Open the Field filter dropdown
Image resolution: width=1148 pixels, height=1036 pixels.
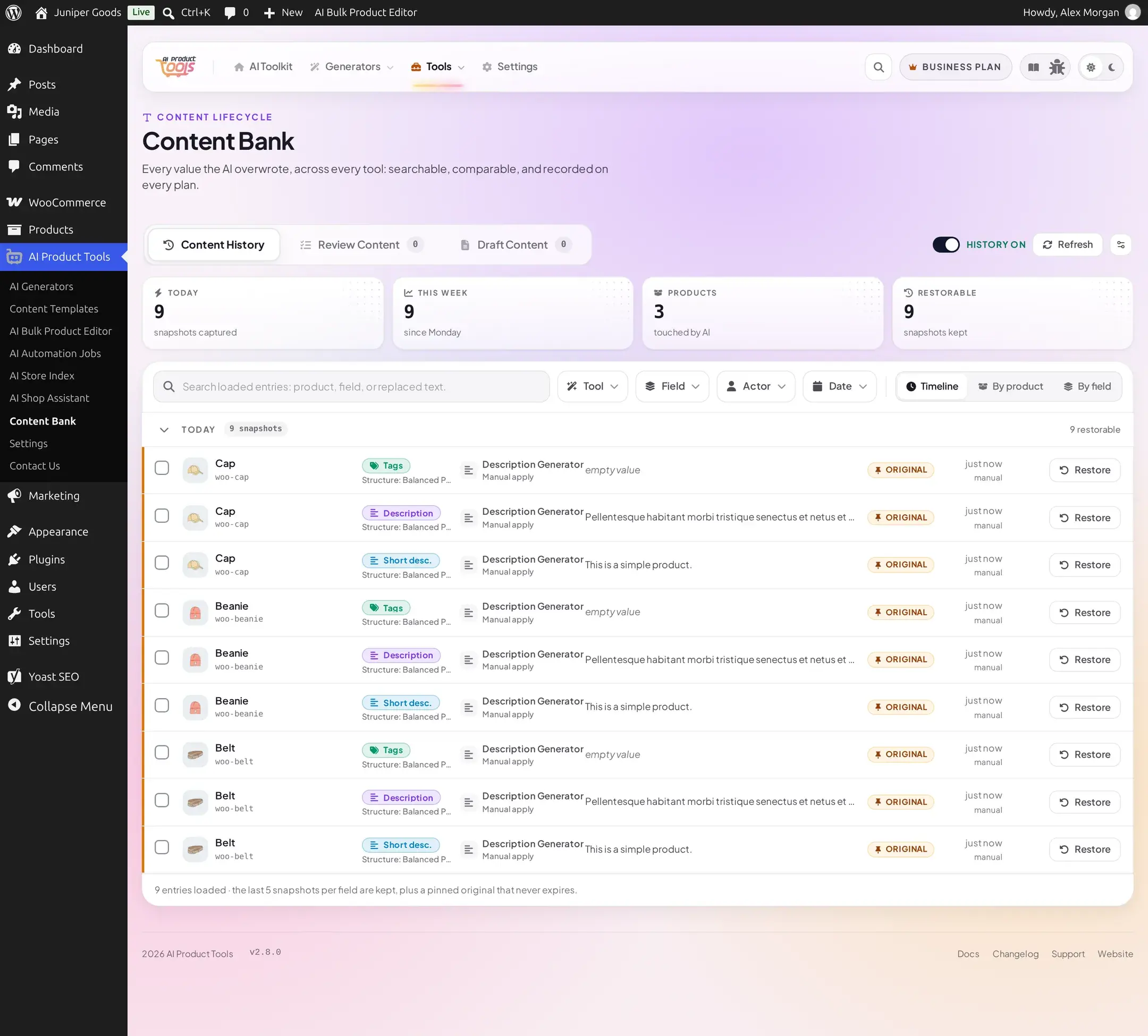(x=672, y=387)
